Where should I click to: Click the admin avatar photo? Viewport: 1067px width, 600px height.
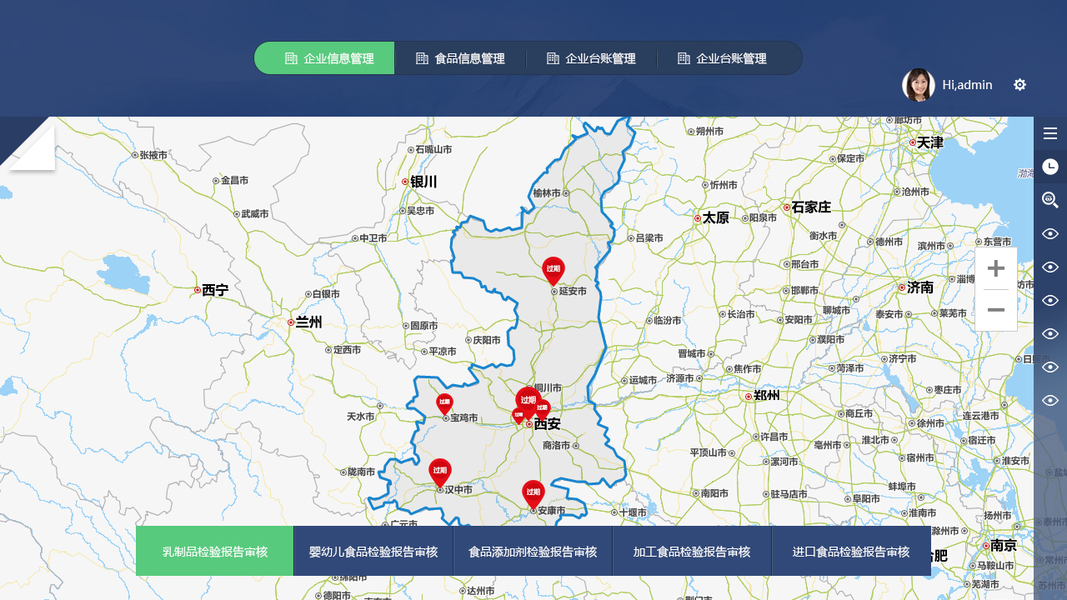(x=918, y=85)
